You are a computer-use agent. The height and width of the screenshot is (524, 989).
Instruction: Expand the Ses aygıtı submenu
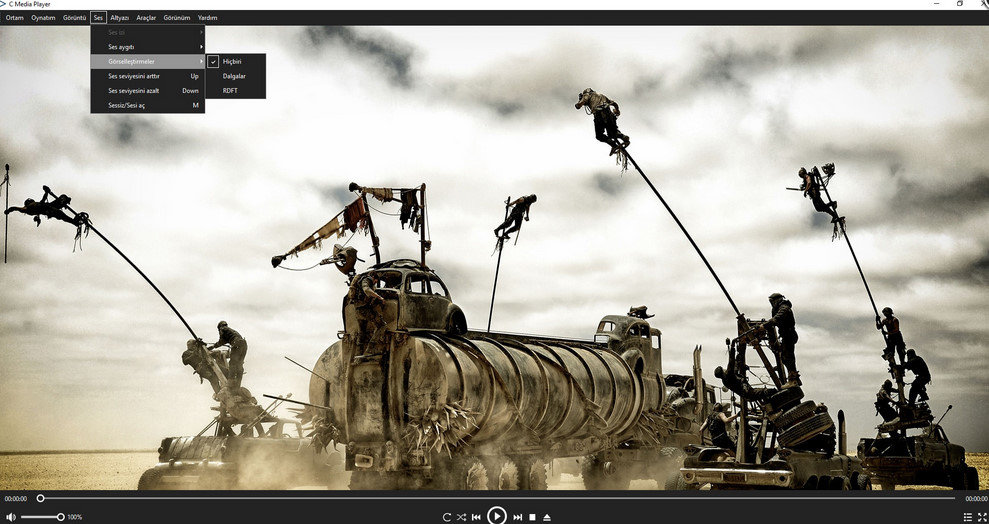pos(148,47)
